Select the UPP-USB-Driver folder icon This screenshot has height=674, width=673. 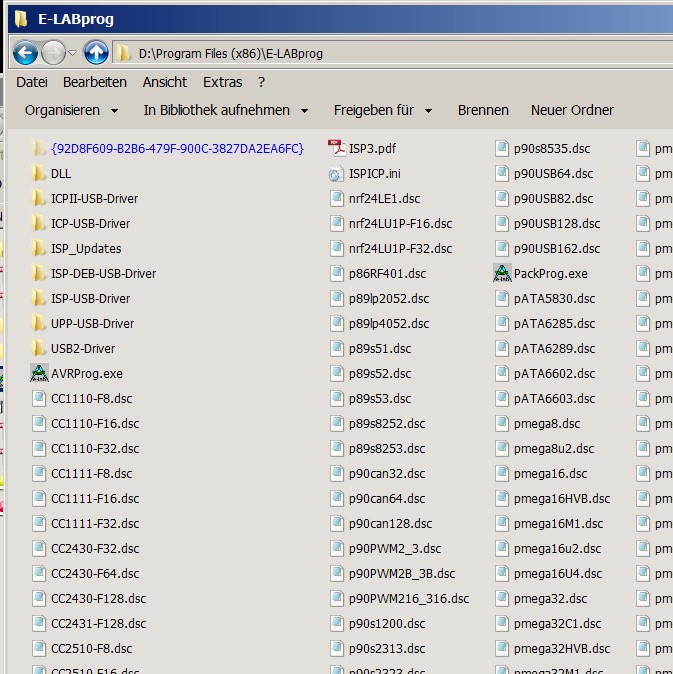point(39,323)
